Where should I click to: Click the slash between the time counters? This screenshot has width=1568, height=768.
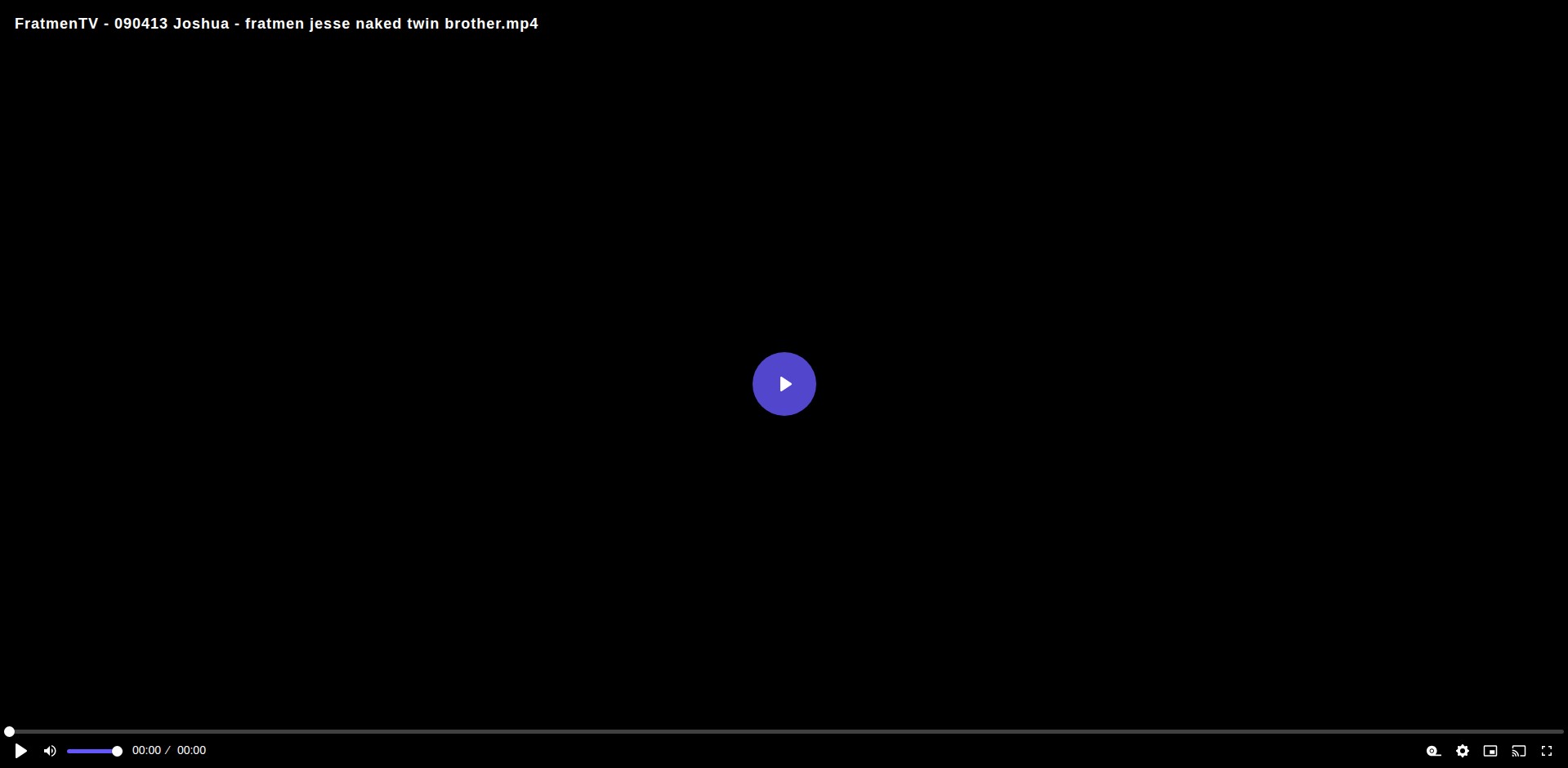(x=168, y=751)
